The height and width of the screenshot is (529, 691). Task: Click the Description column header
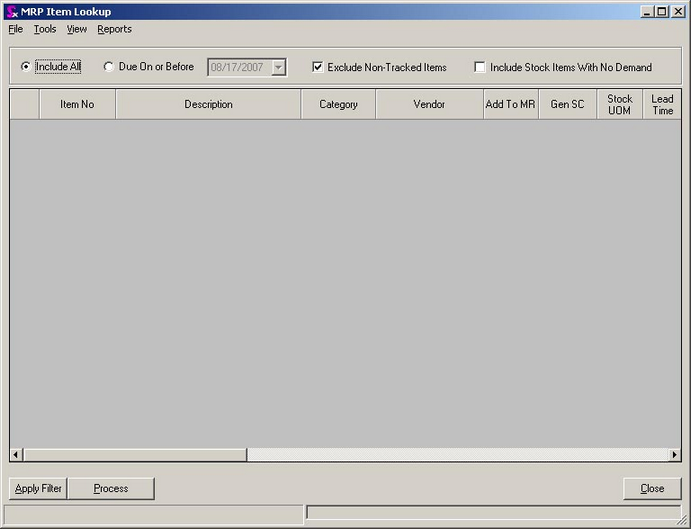click(x=208, y=105)
